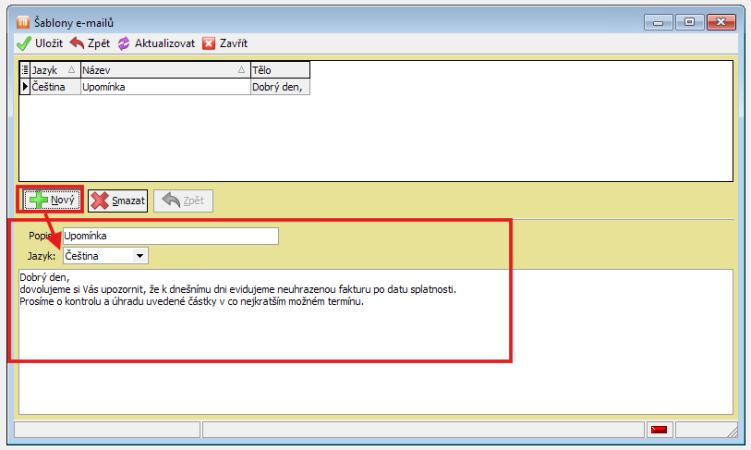Viewport: 751px width, 450px height.
Task: Click the purple Aktualizovat refresh icon
Action: [x=124, y=44]
